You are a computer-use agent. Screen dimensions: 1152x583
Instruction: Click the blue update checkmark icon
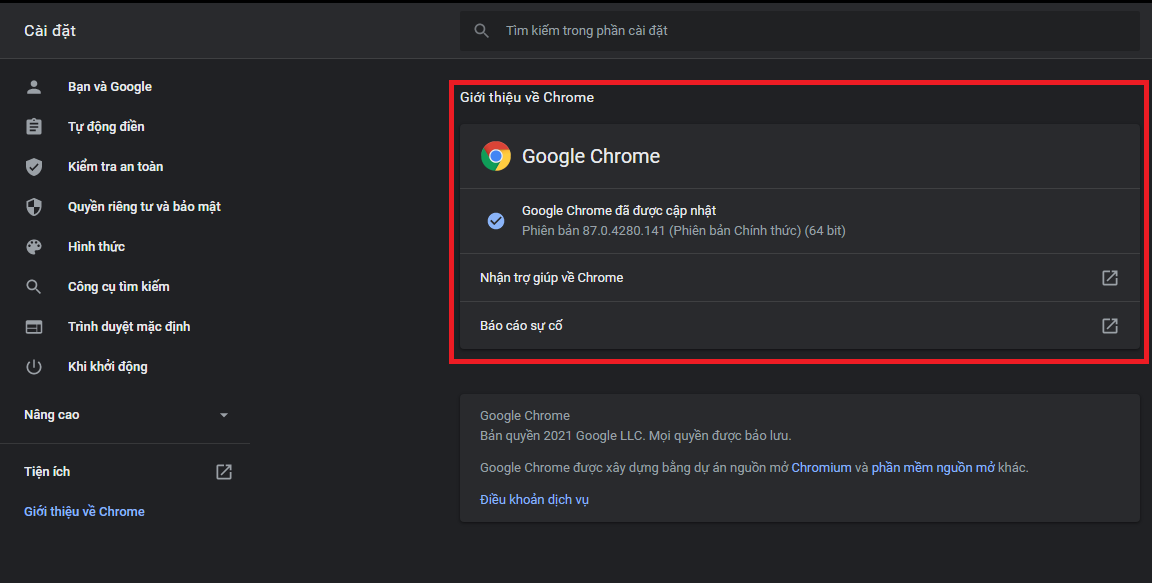click(x=496, y=220)
